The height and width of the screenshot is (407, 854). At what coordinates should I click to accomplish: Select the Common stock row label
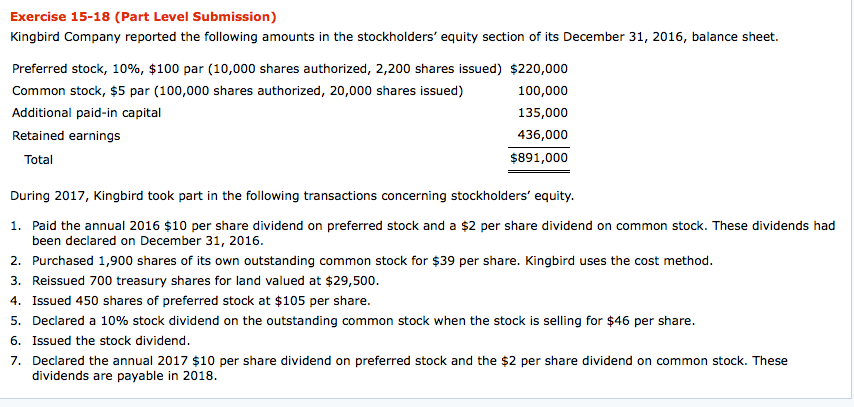(237, 91)
